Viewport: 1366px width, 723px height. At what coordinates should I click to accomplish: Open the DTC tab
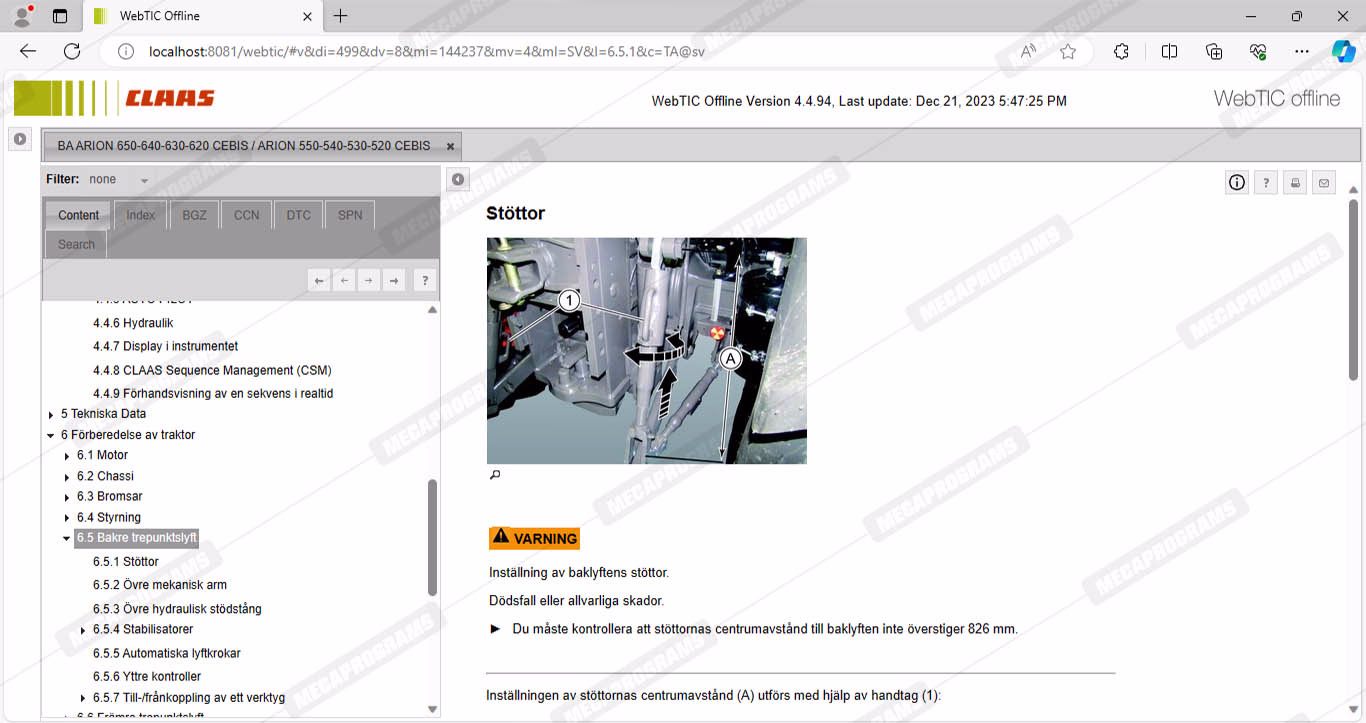click(x=298, y=215)
